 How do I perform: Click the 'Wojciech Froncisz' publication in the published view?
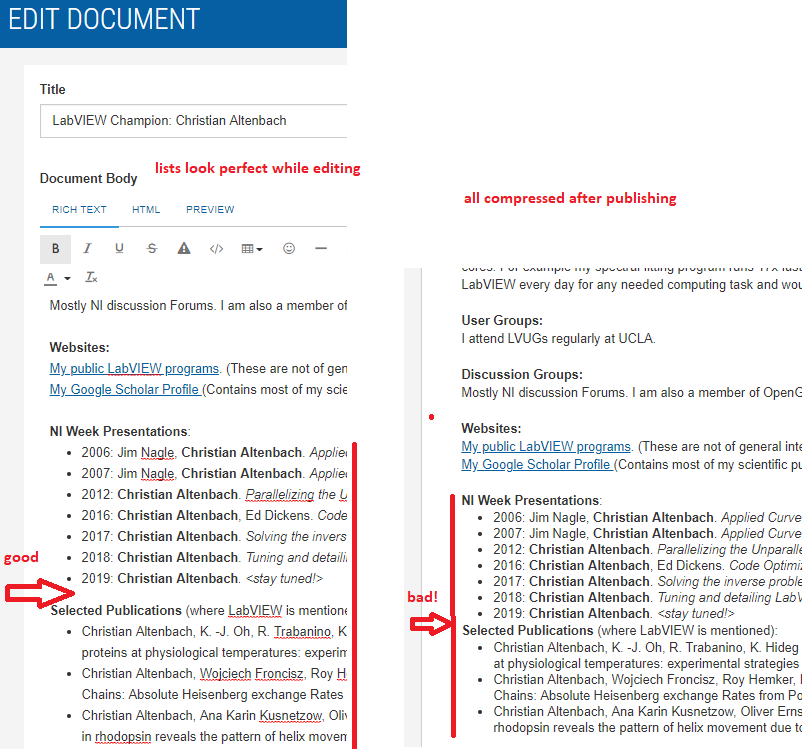click(x=648, y=688)
